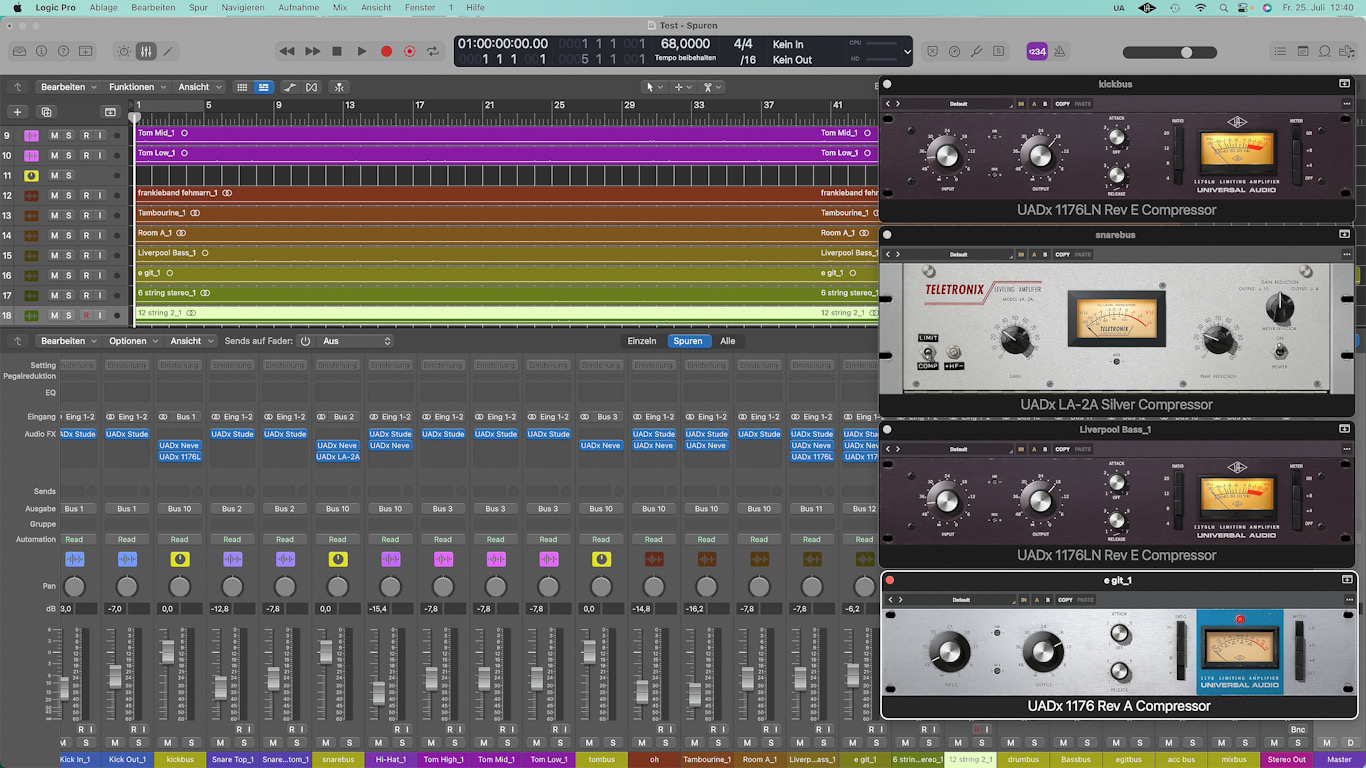Viewport: 1366px width, 768px height.
Task: Click Bus 10 output on kickbus strip
Action: [x=180, y=509]
